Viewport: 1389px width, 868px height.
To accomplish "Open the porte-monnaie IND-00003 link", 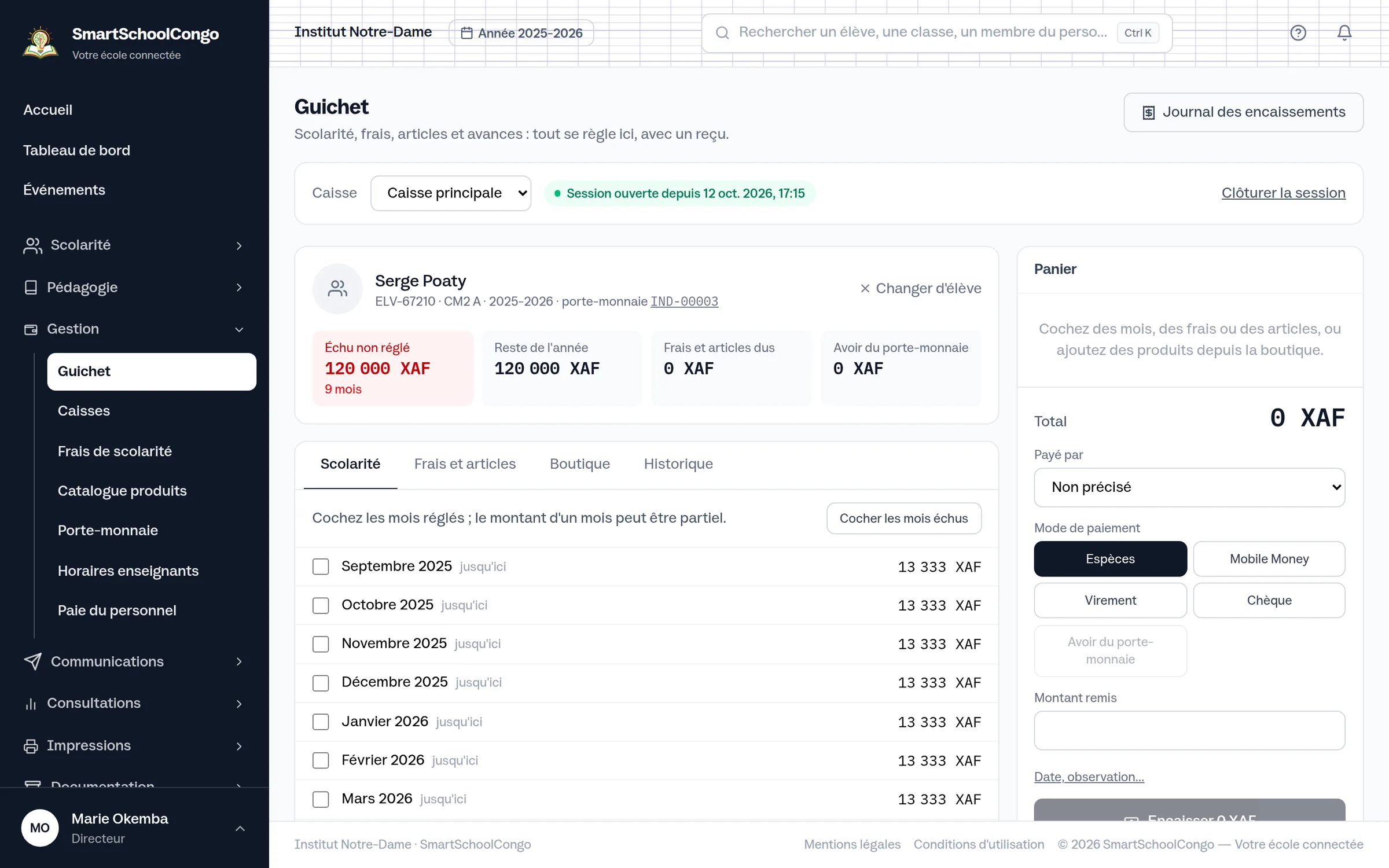I will (684, 301).
